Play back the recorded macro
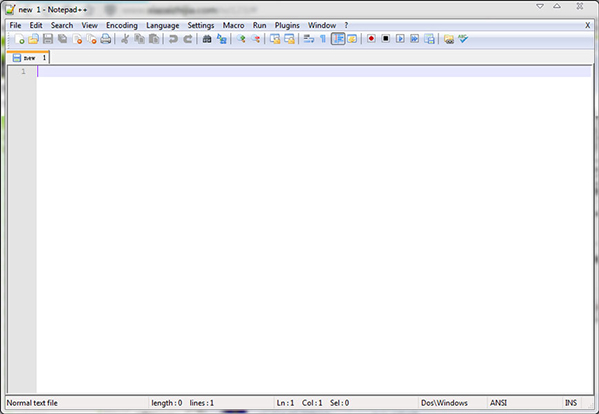The width and height of the screenshot is (599, 414). pyautogui.click(x=400, y=39)
